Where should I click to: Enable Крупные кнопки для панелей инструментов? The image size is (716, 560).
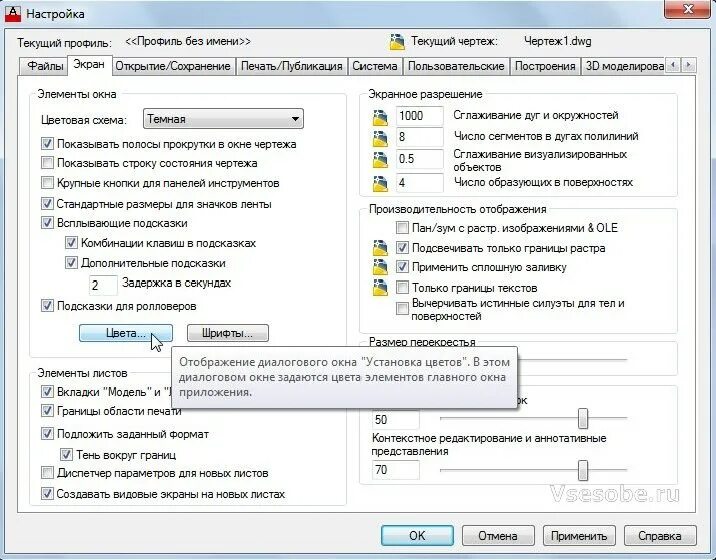[x=47, y=183]
